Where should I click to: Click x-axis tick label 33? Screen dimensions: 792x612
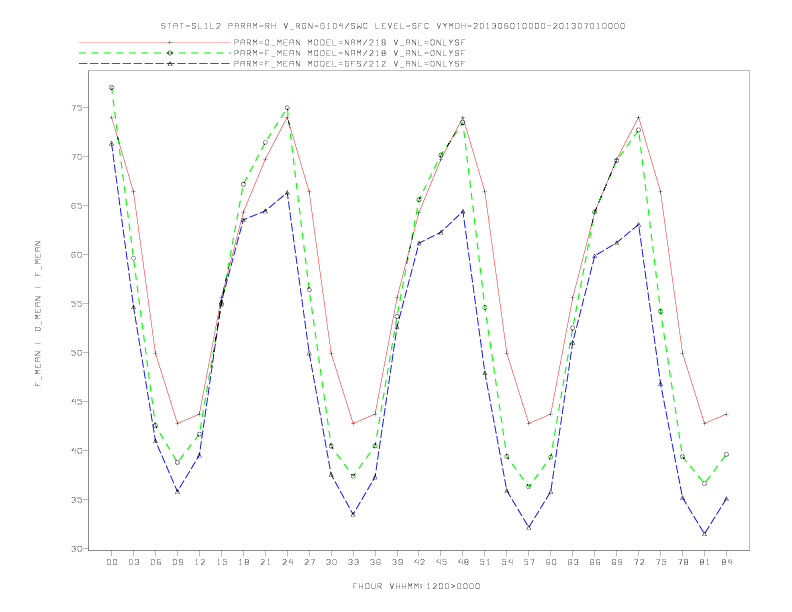(353, 562)
